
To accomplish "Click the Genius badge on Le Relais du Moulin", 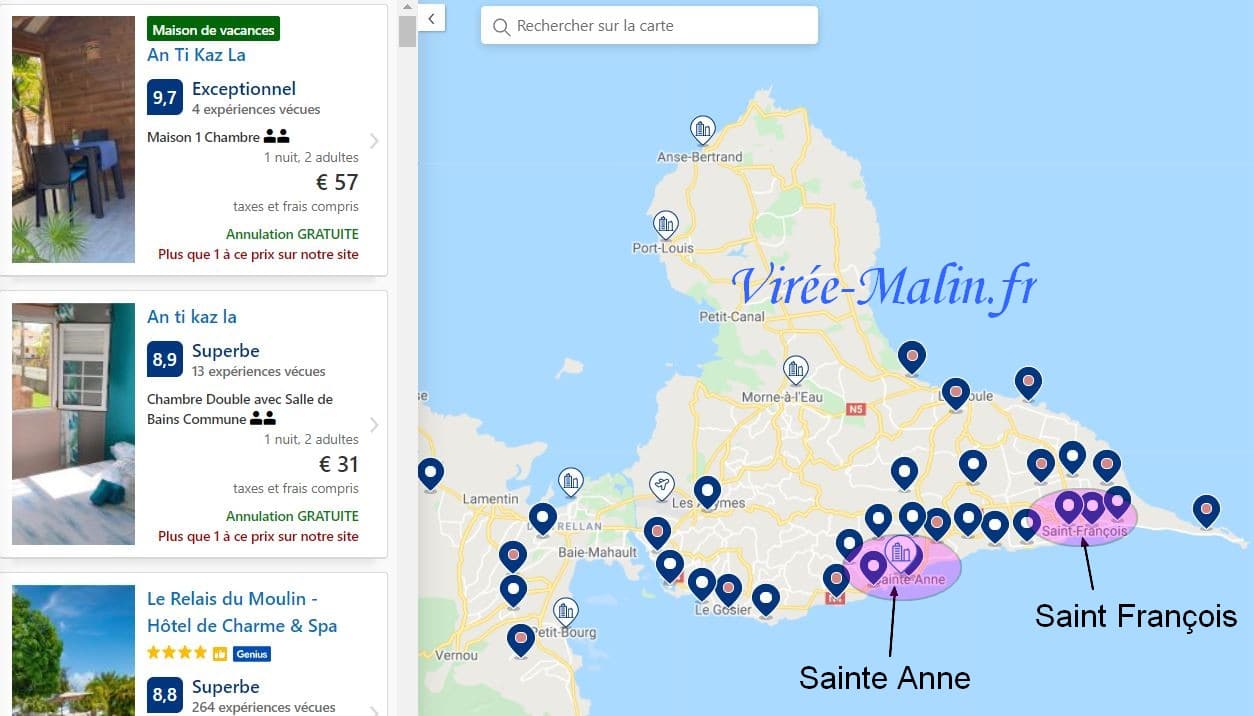I will 251,654.
